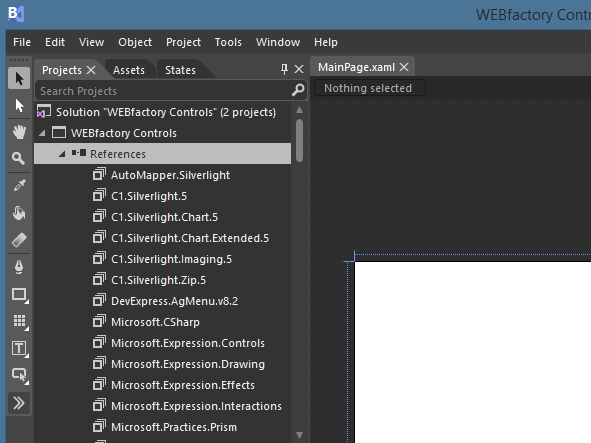This screenshot has width=591, height=443.
Task: Select the Projects tab
Action: (62, 70)
